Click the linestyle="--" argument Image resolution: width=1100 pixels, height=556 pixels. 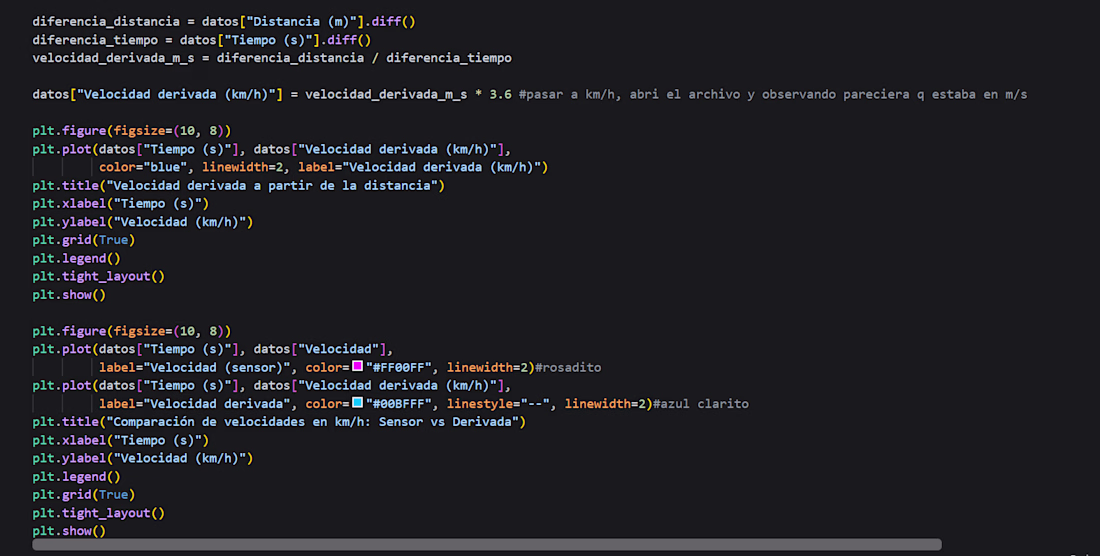click(x=498, y=404)
